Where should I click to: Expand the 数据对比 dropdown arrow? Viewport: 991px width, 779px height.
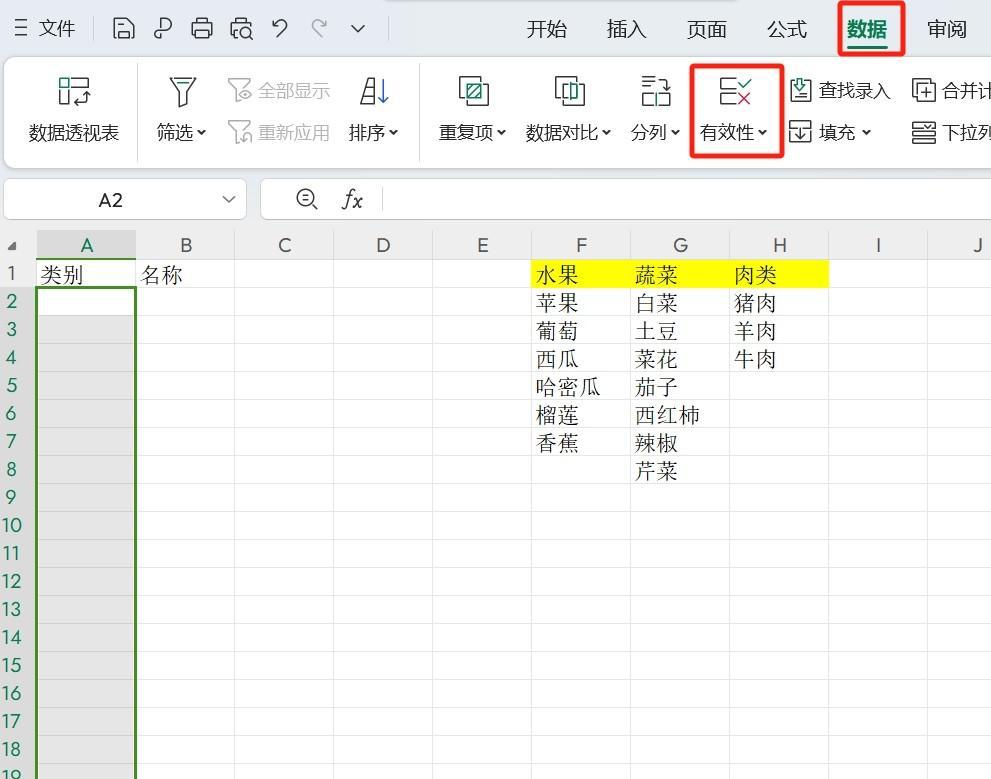(606, 133)
